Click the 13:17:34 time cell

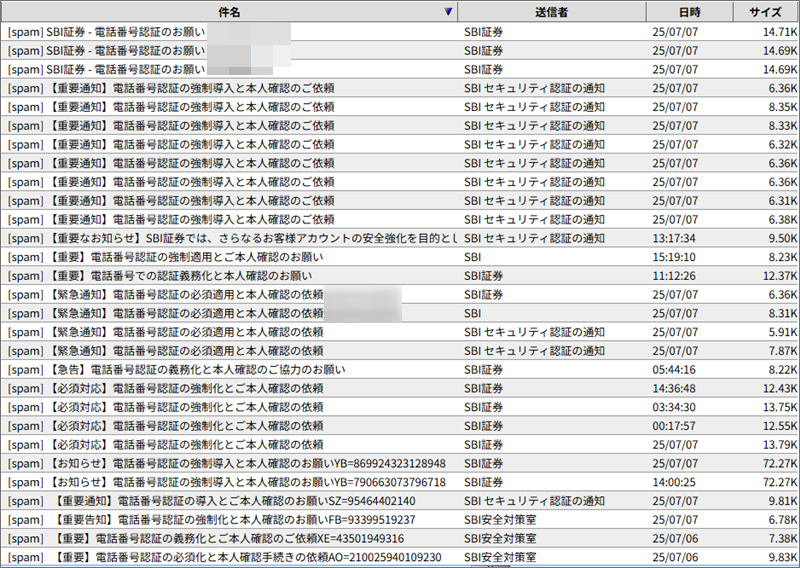[x=674, y=238]
